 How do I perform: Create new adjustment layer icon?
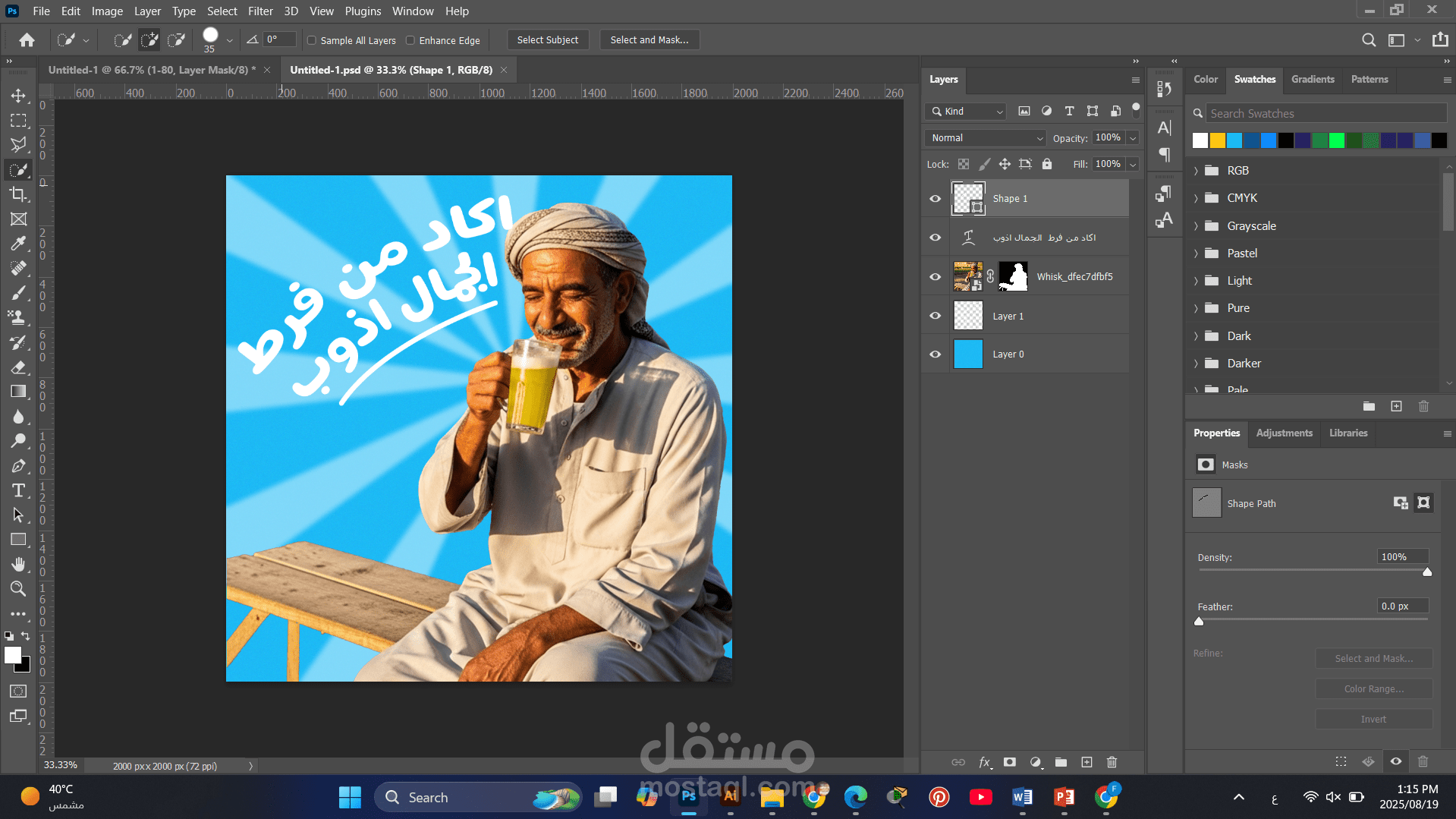tap(1036, 762)
